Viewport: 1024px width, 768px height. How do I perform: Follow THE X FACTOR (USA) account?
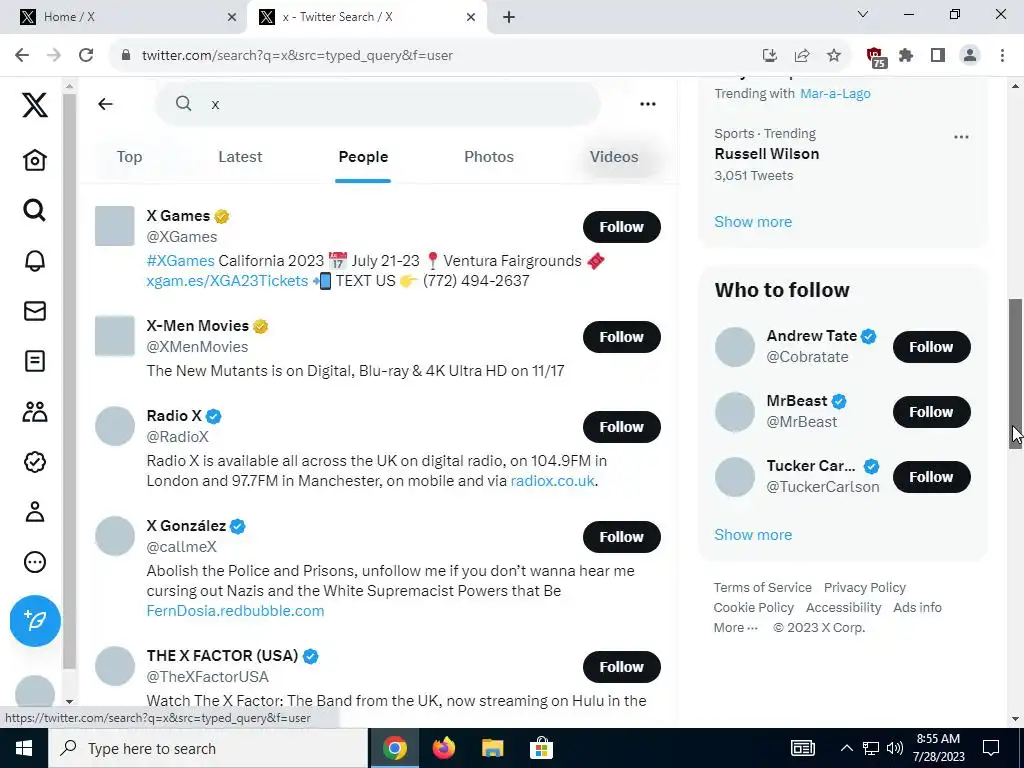[x=622, y=667]
